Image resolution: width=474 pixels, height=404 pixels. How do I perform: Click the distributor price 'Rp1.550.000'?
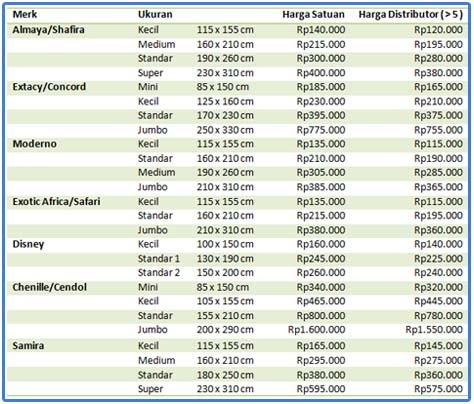pyautogui.click(x=434, y=330)
